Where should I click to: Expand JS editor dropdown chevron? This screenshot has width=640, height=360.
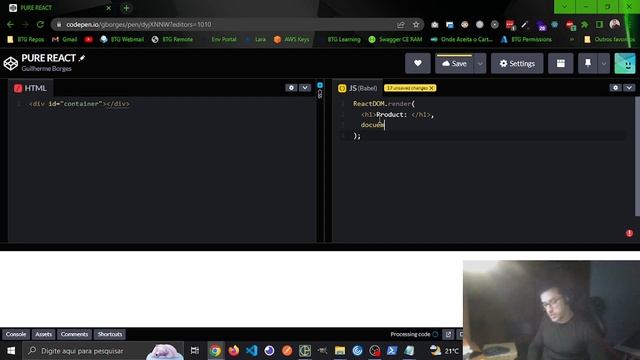pyautogui.click(x=629, y=88)
